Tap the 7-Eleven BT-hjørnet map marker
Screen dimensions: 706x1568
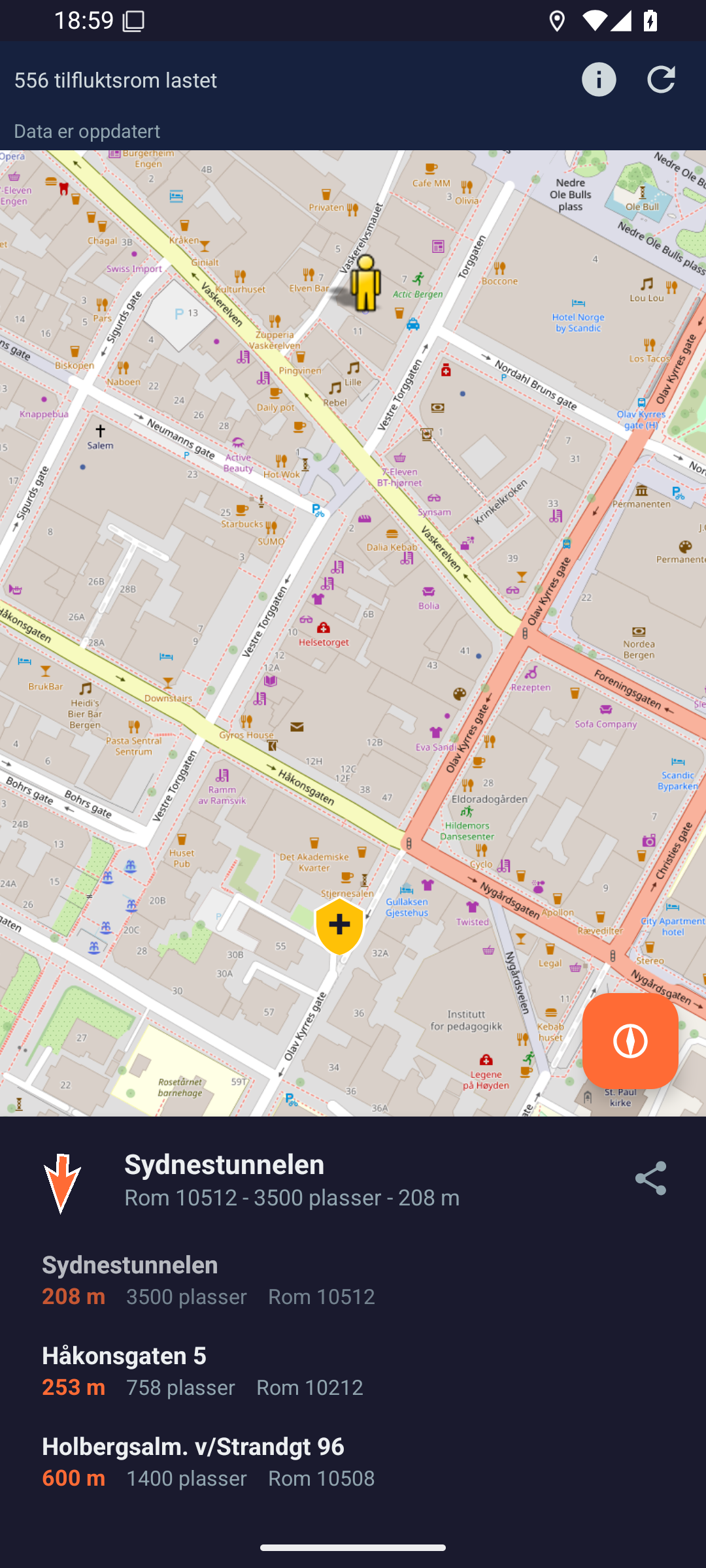pyautogui.click(x=399, y=459)
